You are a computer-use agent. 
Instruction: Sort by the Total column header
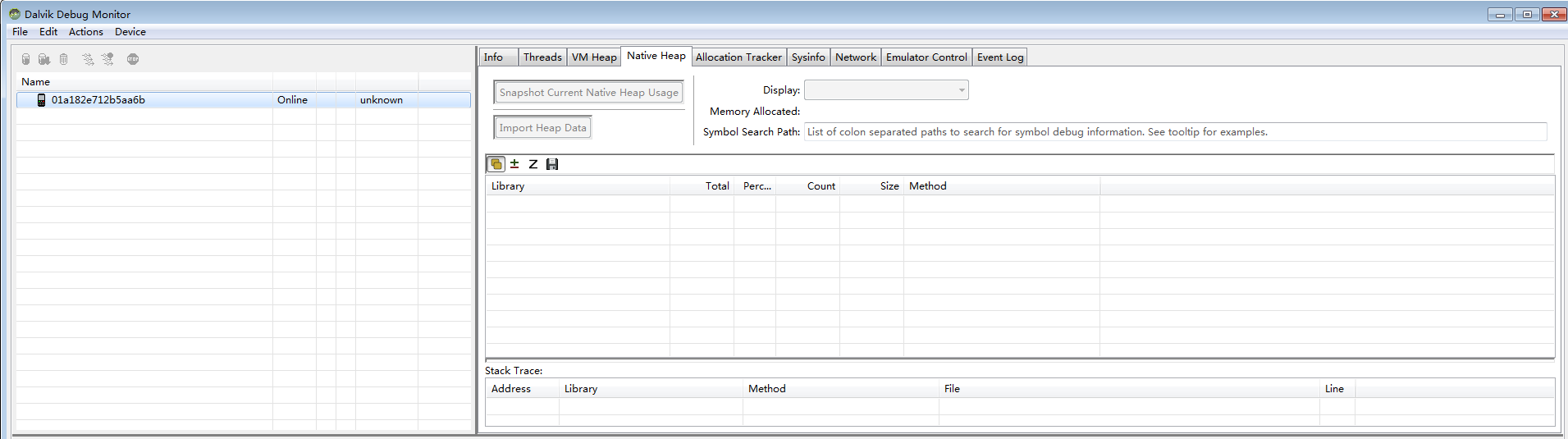click(x=702, y=186)
